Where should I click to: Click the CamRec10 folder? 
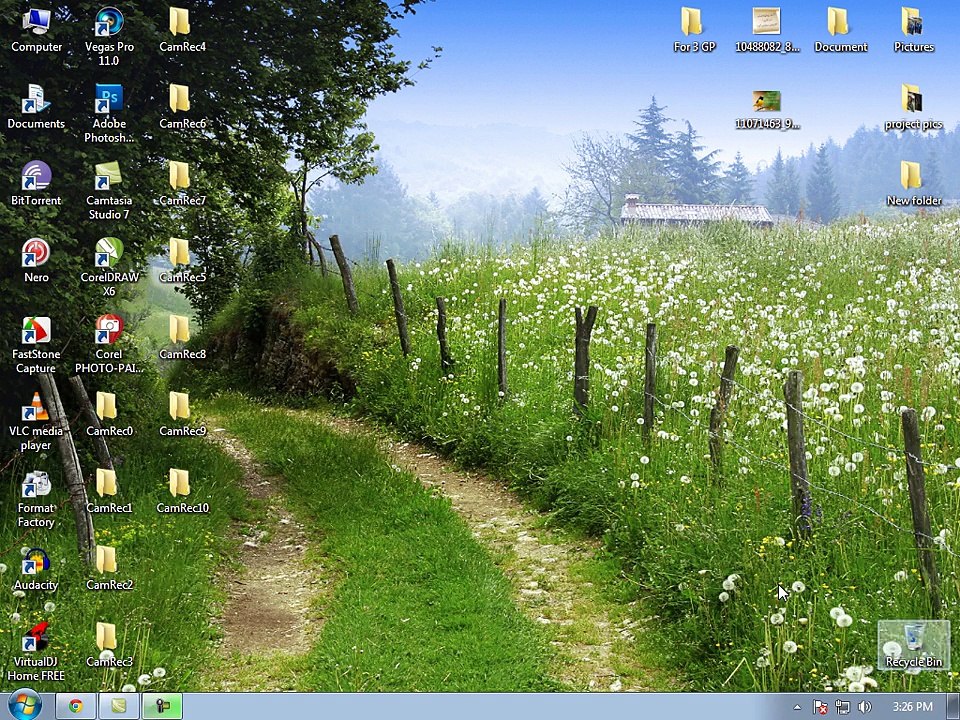click(182, 492)
